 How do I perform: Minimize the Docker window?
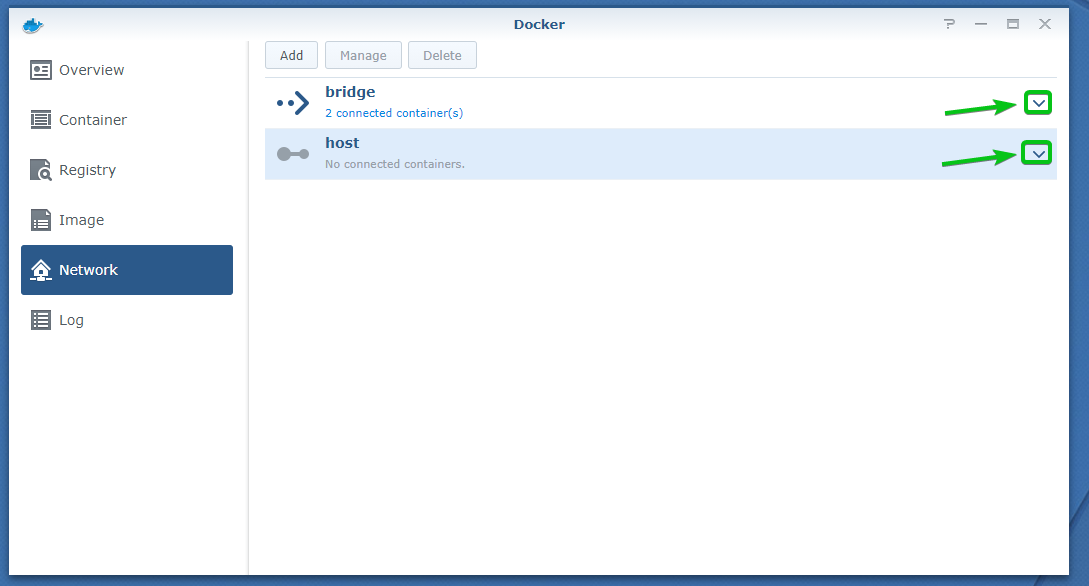point(981,24)
